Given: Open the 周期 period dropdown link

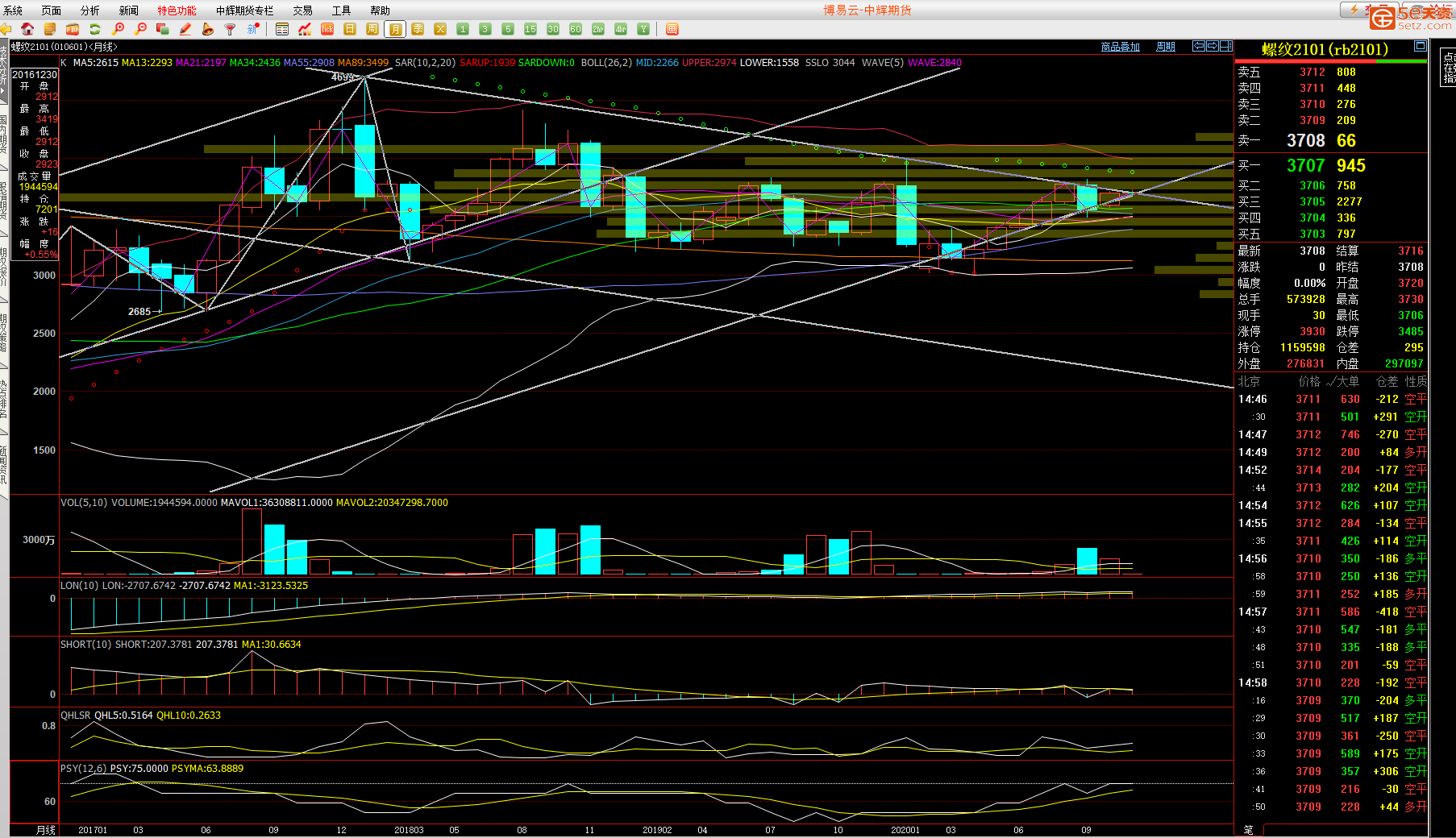Looking at the screenshot, I should tap(1166, 47).
